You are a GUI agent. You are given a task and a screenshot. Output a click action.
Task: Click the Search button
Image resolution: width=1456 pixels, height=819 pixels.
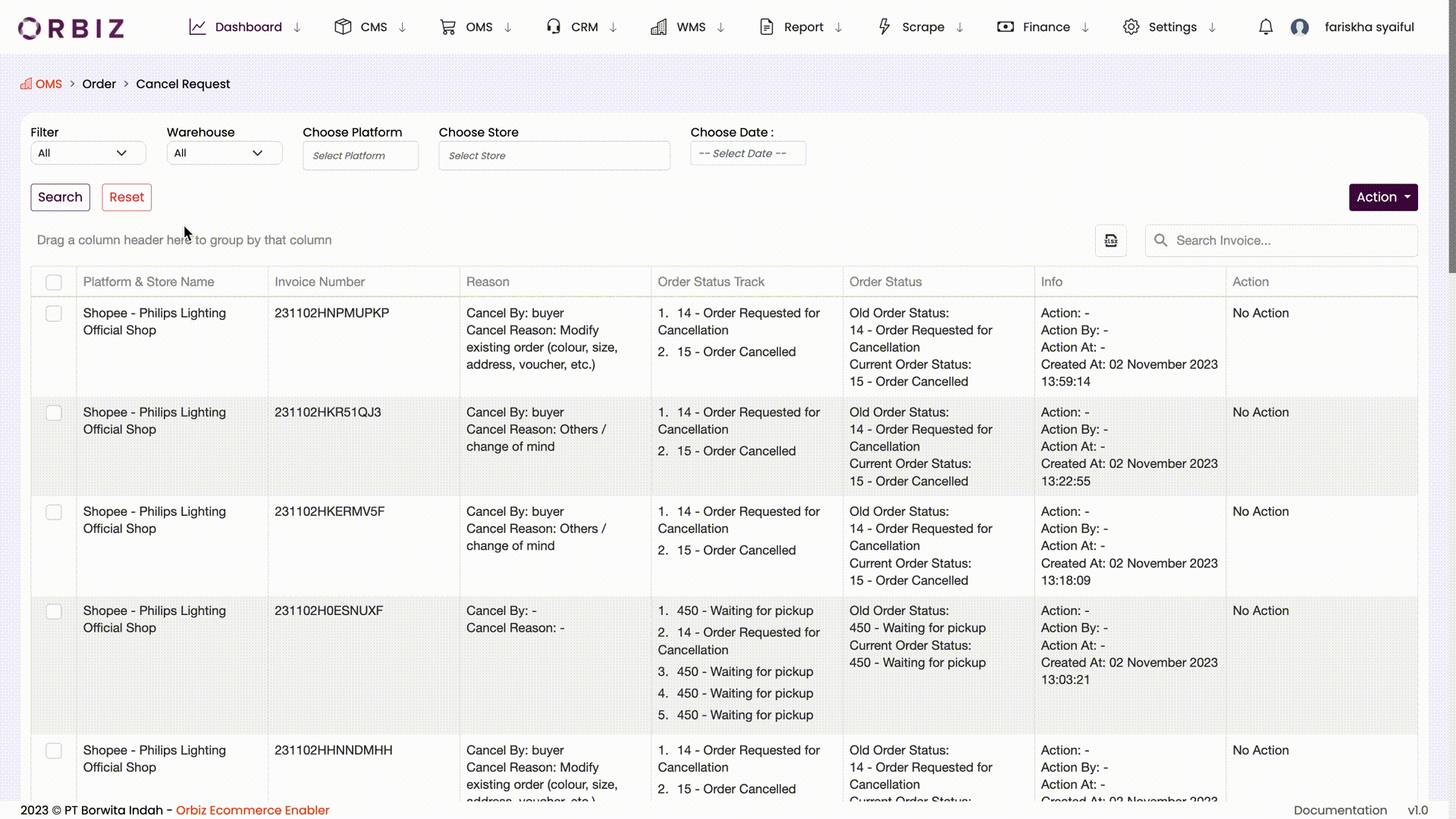[60, 197]
